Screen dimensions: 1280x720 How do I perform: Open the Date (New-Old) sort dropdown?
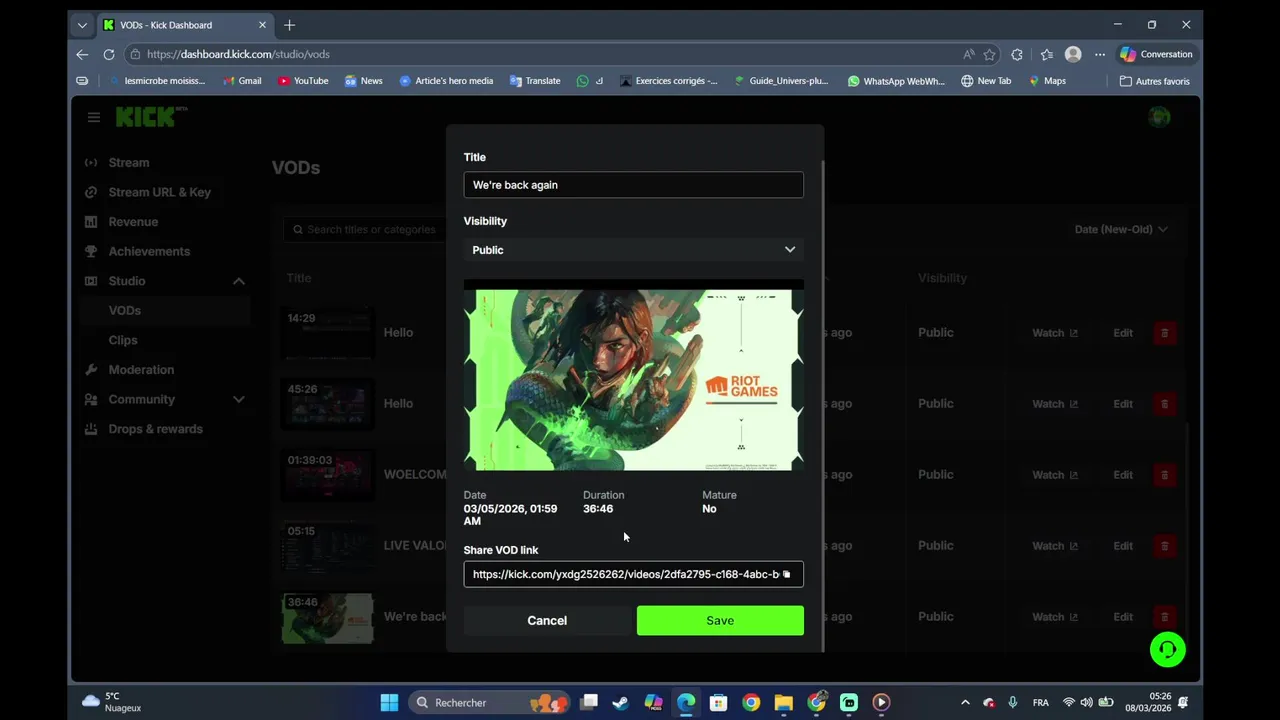click(x=1121, y=230)
